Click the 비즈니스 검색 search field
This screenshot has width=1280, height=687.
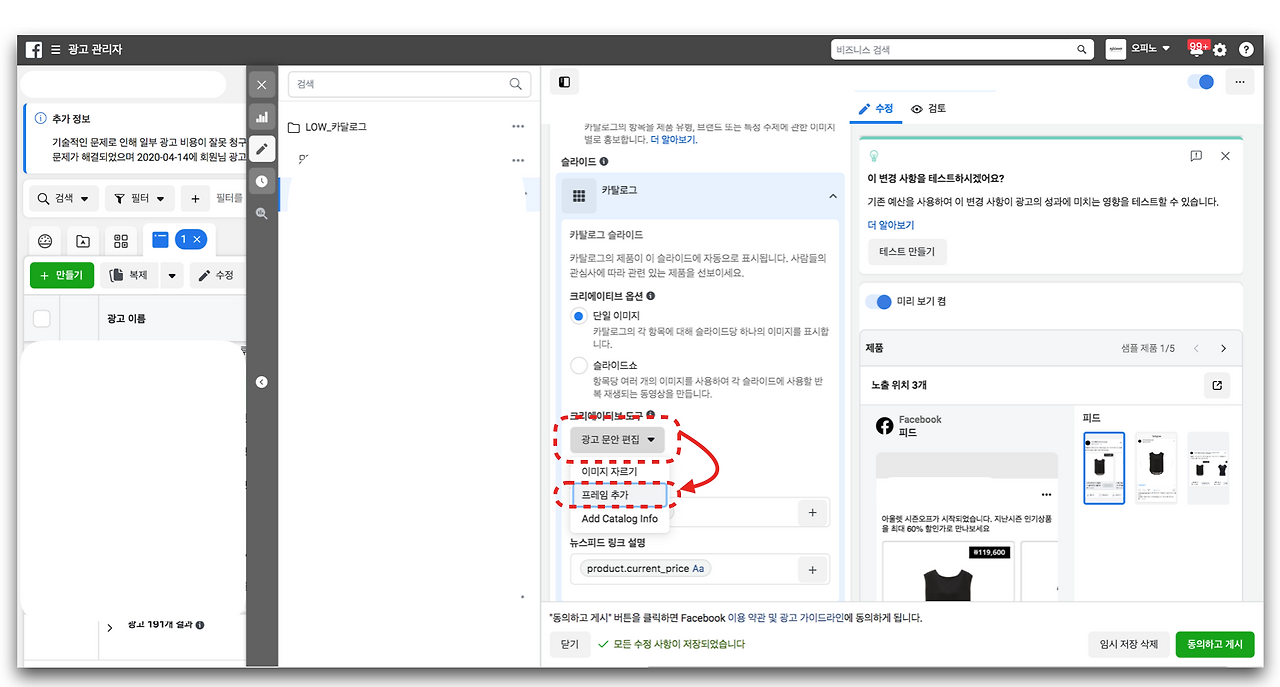click(x=960, y=48)
